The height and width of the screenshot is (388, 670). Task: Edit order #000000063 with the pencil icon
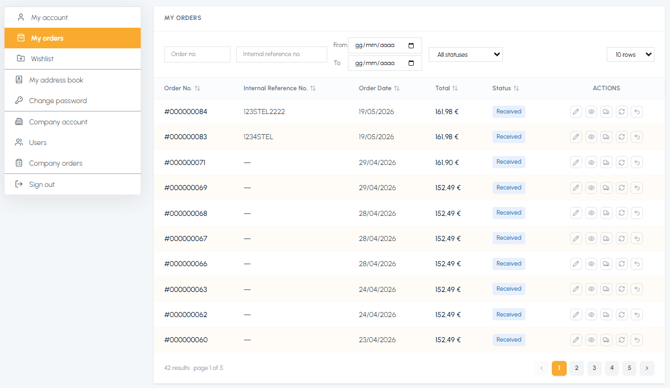pos(576,289)
